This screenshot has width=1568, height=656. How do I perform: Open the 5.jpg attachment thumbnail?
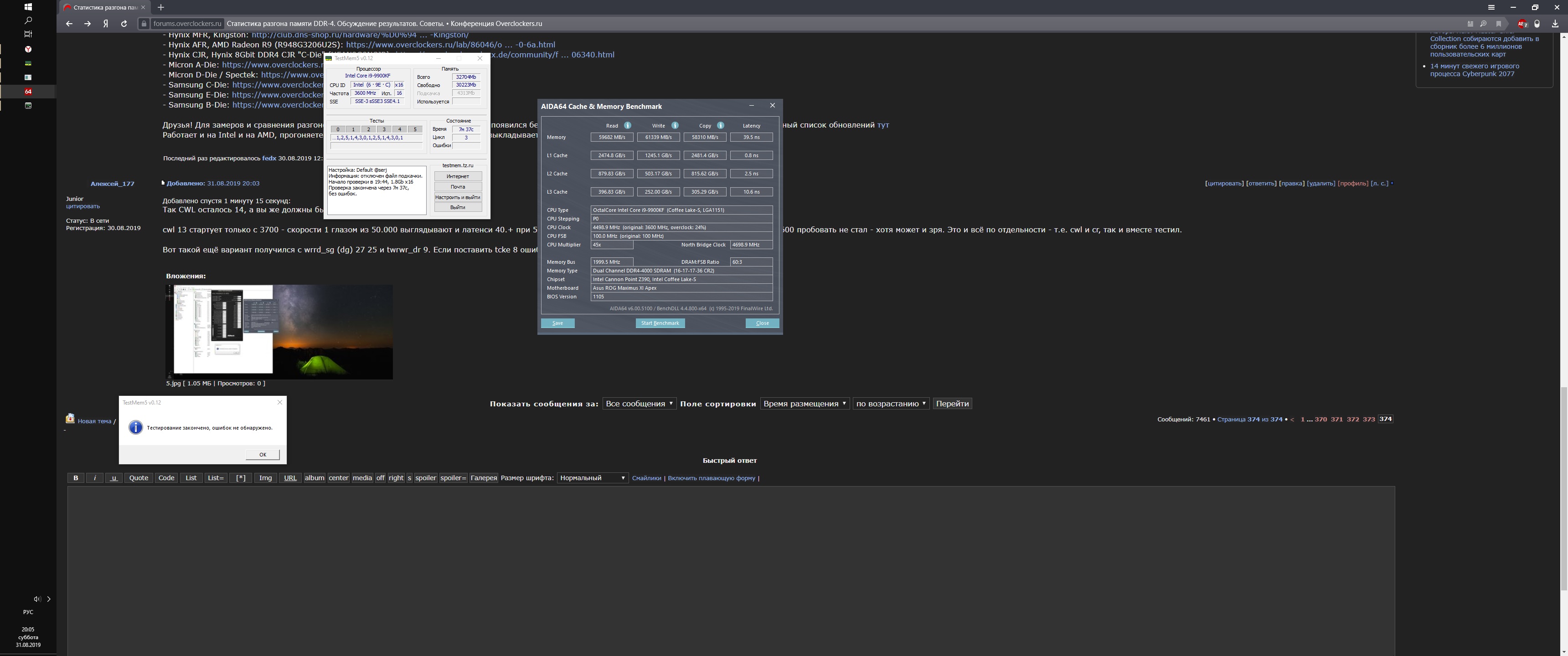point(279,332)
